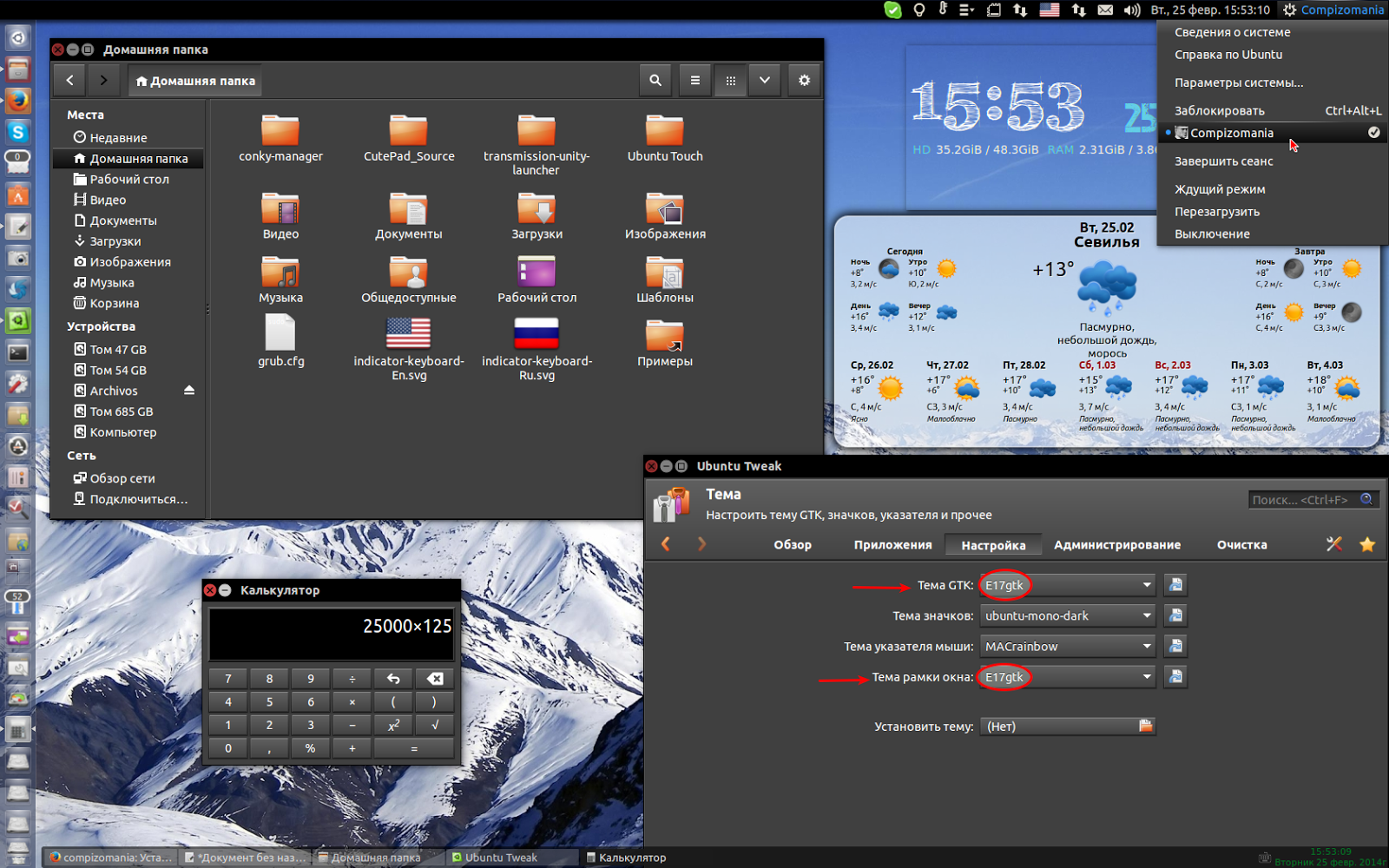Click the x² button in calculator
This screenshot has height=868, width=1389.
tap(393, 725)
